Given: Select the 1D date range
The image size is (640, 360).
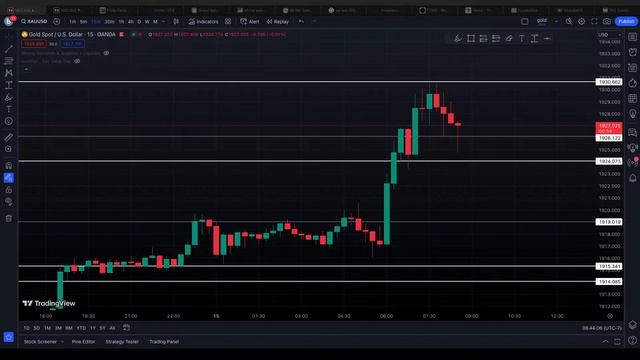Looking at the screenshot, I should click(x=27, y=328).
